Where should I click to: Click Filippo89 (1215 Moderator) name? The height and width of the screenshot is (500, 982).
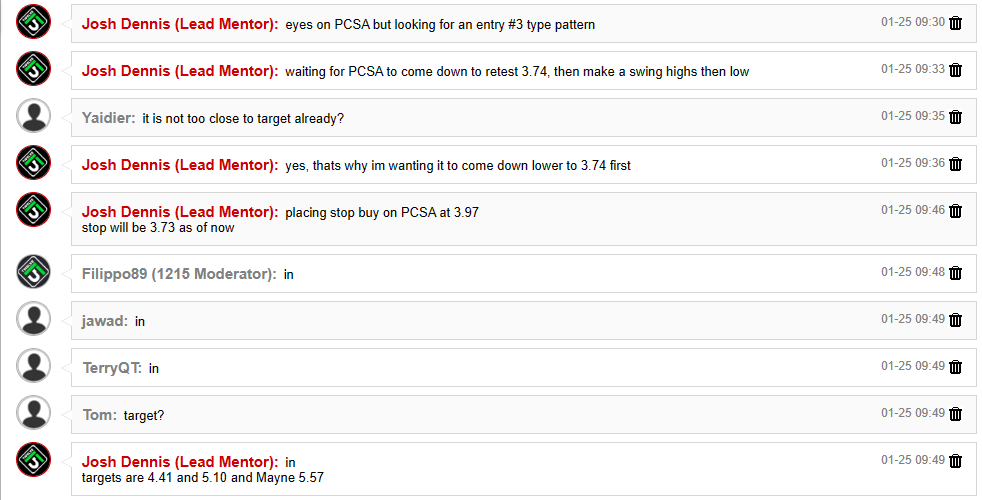179,274
